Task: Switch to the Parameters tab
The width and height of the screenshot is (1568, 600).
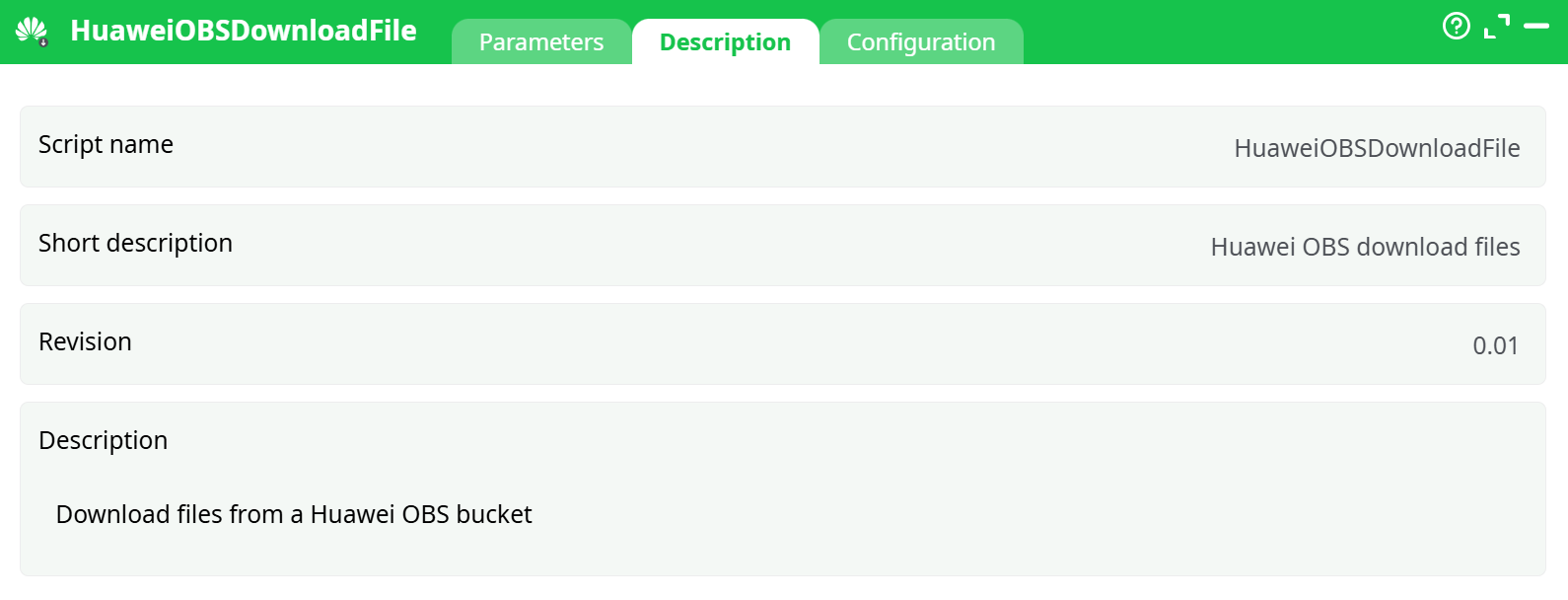Action: [x=541, y=41]
